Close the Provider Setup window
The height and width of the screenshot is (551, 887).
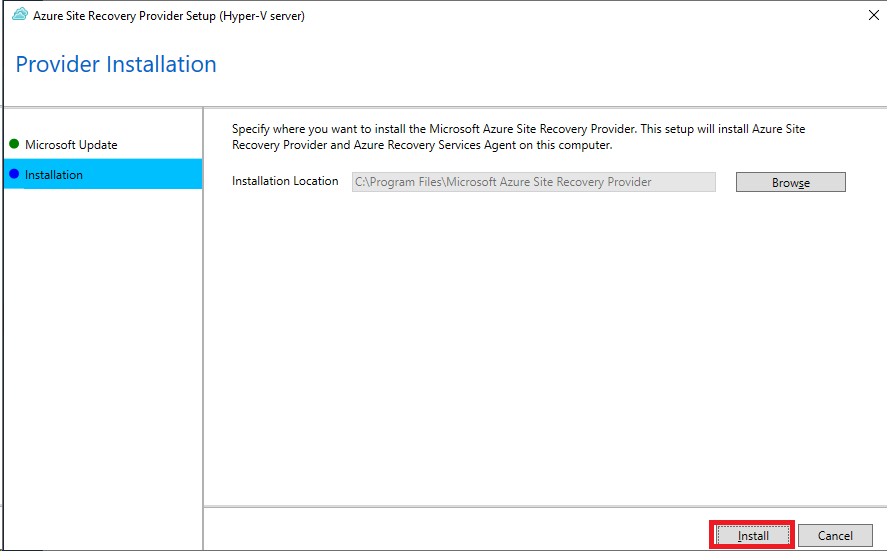click(x=873, y=15)
